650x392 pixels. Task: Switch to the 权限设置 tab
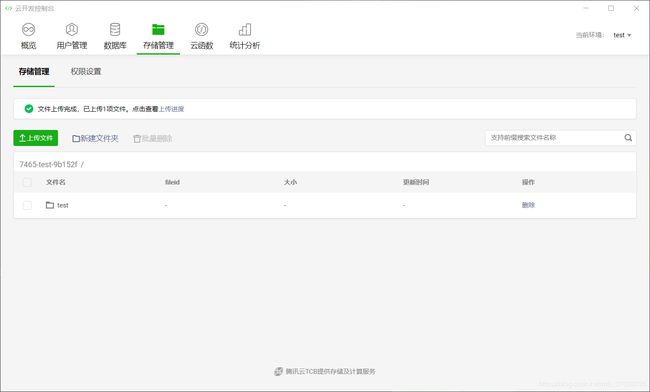86,71
